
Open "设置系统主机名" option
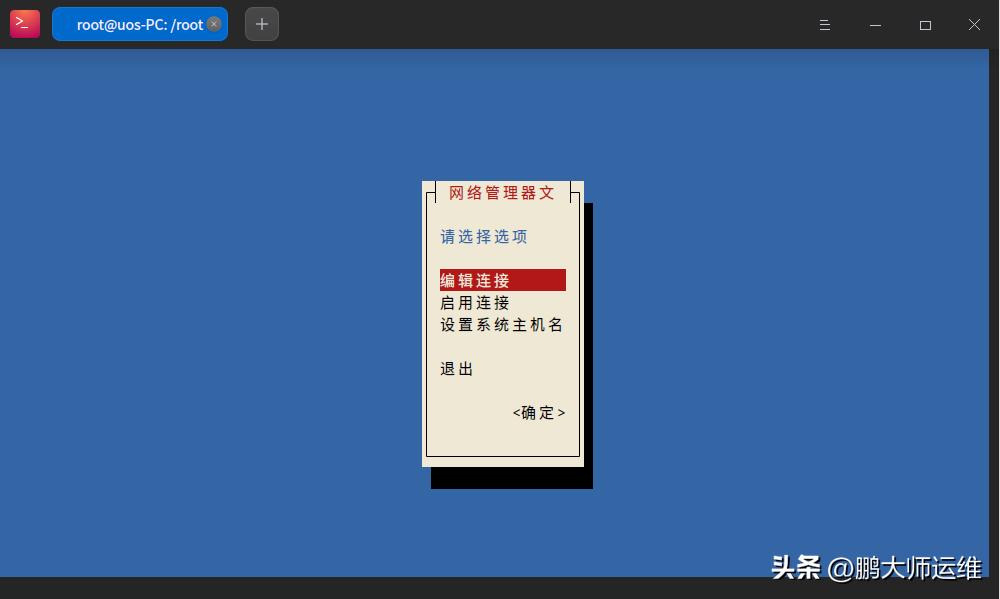[x=501, y=324]
